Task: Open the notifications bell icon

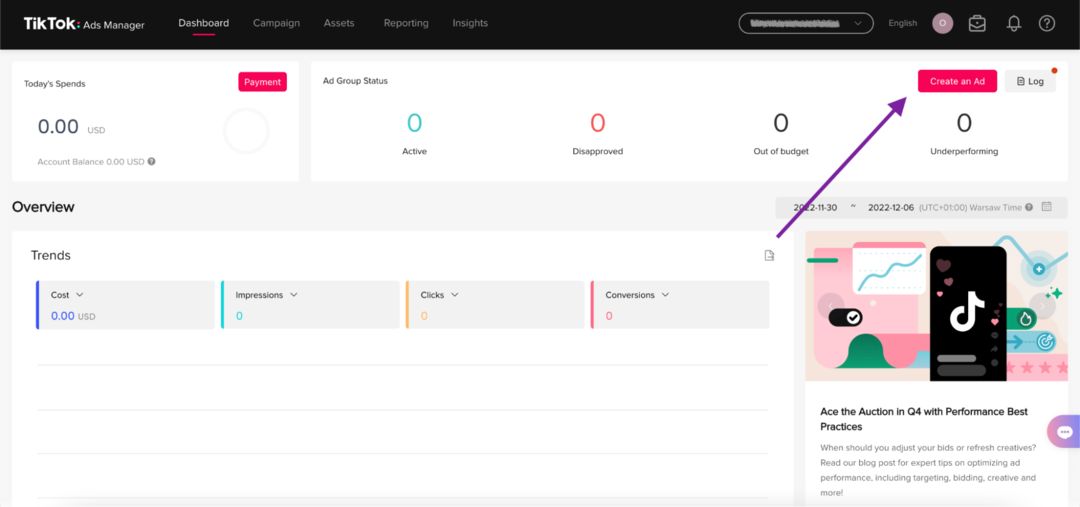Action: [1014, 23]
